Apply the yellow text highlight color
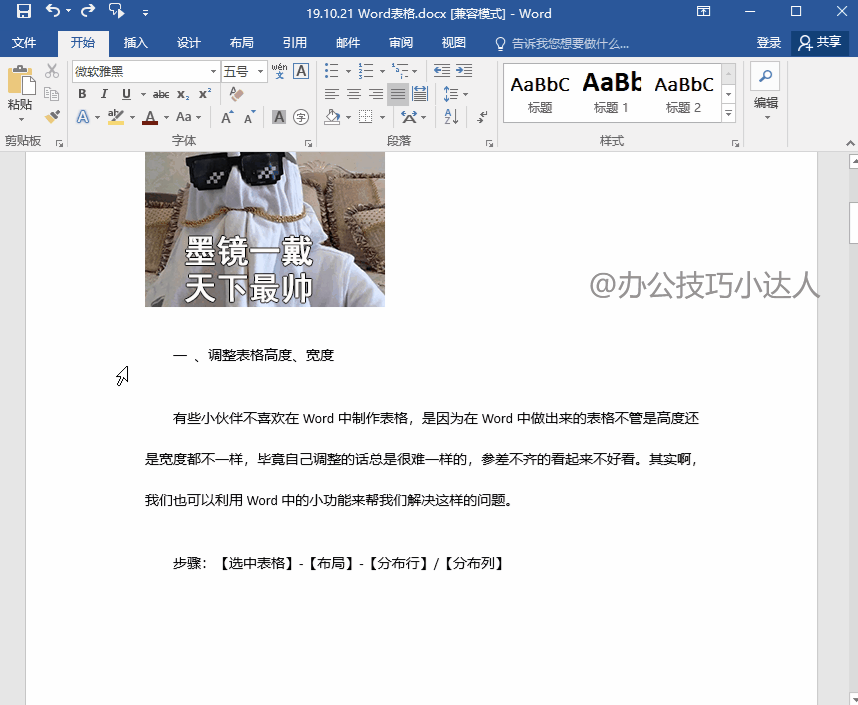Screen dimensions: 858x705 point(116,117)
